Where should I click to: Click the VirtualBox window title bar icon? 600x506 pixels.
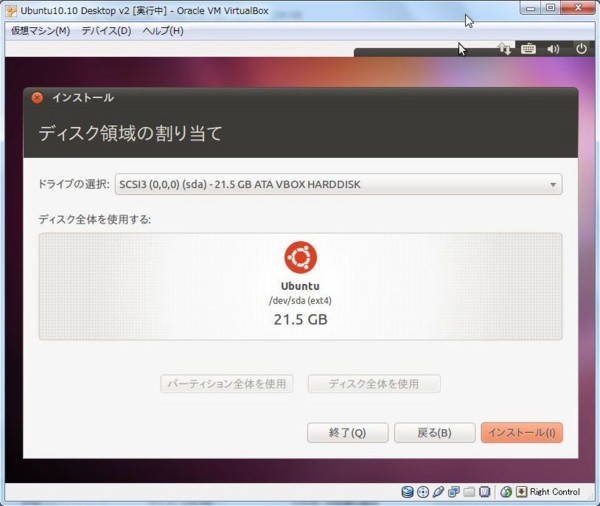tap(11, 11)
